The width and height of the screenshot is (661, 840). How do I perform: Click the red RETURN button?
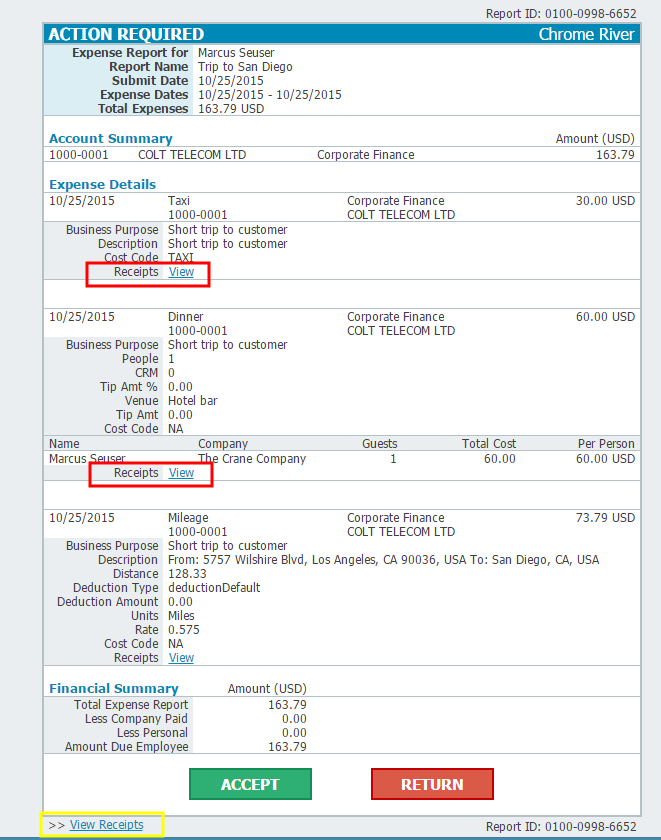point(432,784)
